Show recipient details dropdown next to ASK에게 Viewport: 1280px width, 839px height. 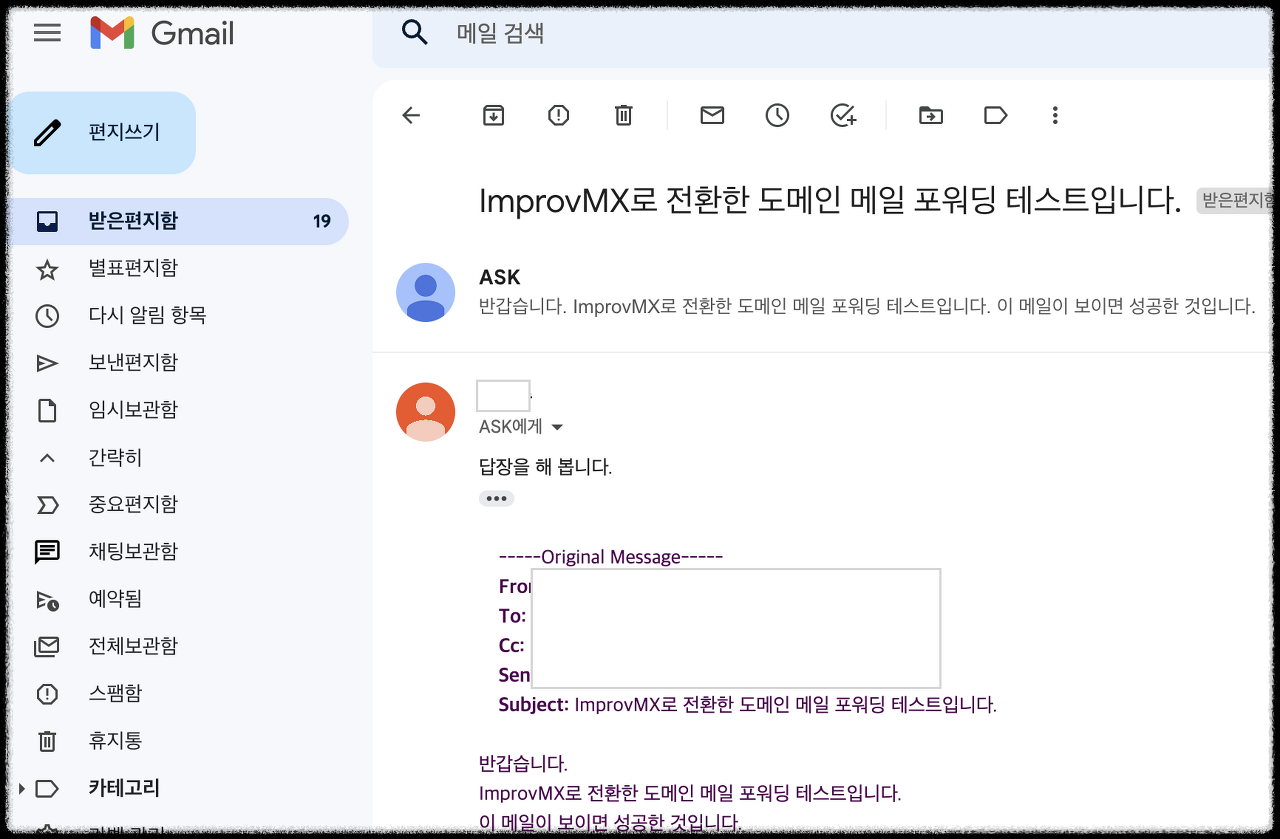coord(557,428)
